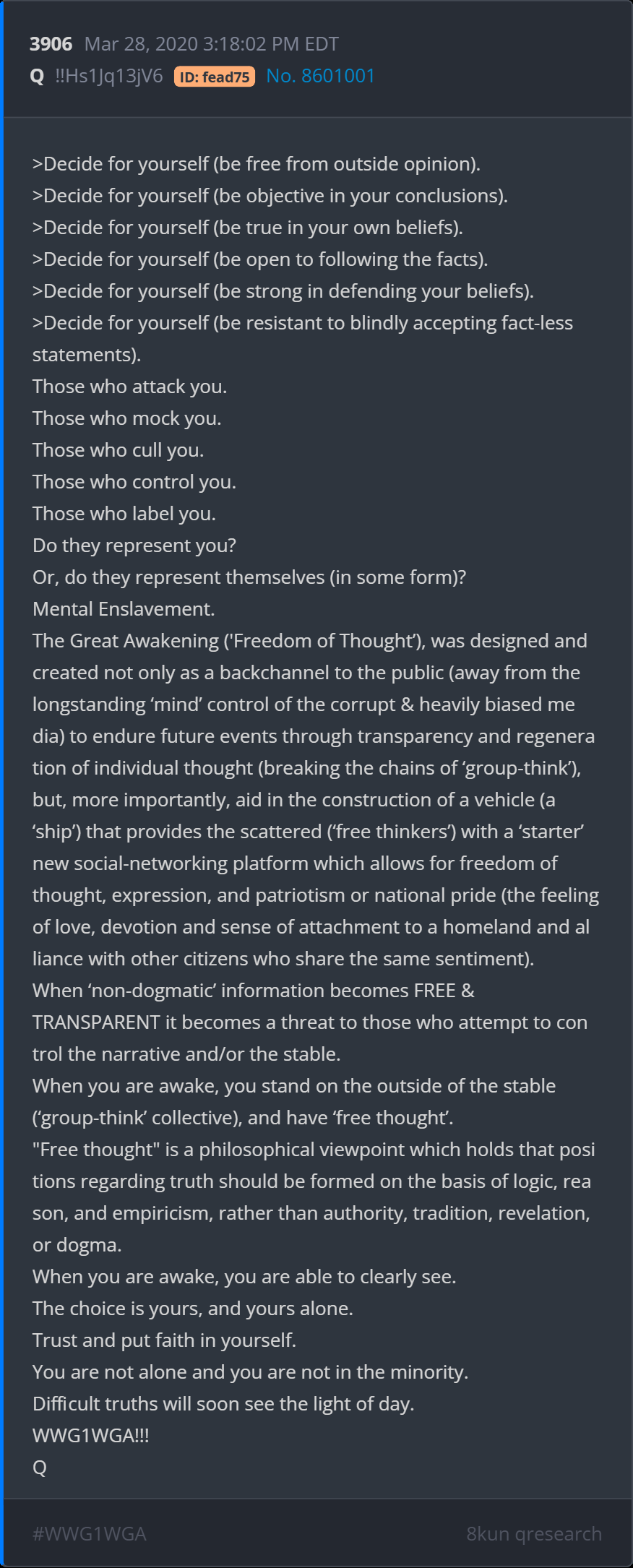Viewport: 633px width, 1568px height.
Task: Click the "Those who label you." line
Action: 124,514
